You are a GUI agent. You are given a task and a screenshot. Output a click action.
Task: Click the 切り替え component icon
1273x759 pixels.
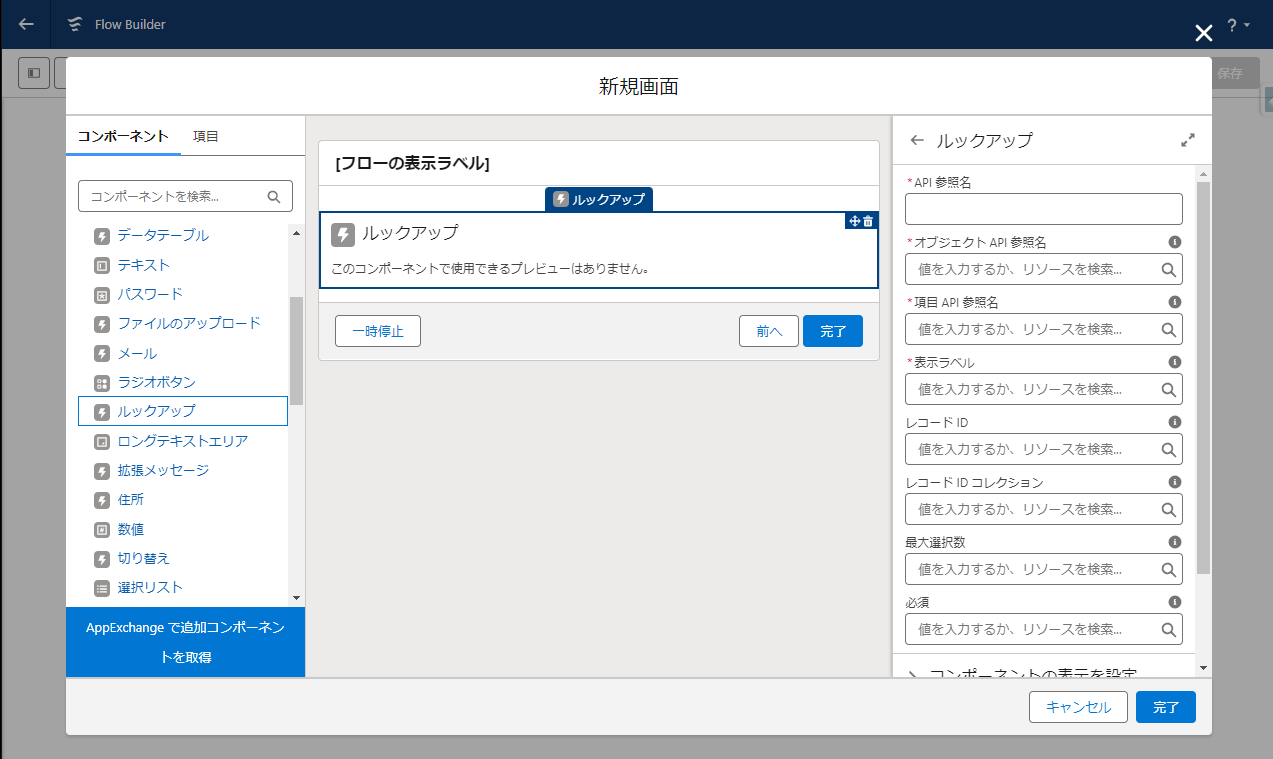click(101, 559)
